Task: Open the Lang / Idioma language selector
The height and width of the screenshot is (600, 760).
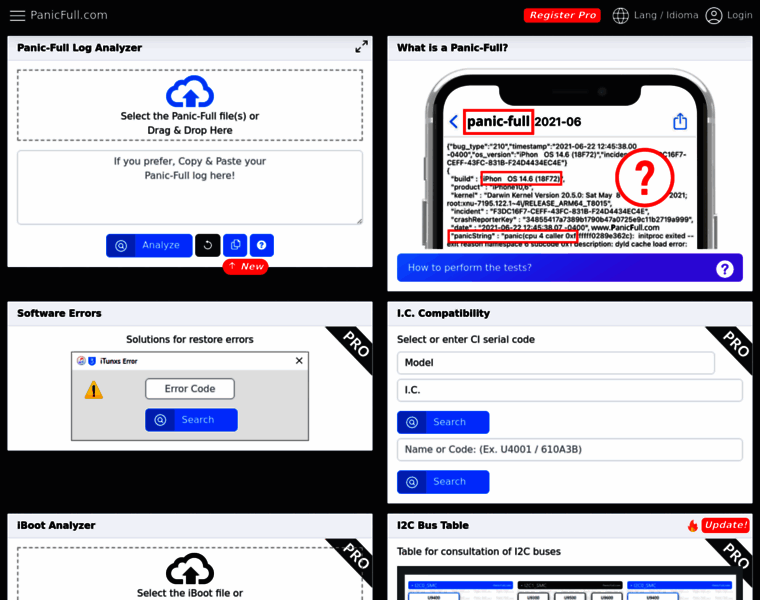Action: coord(667,16)
